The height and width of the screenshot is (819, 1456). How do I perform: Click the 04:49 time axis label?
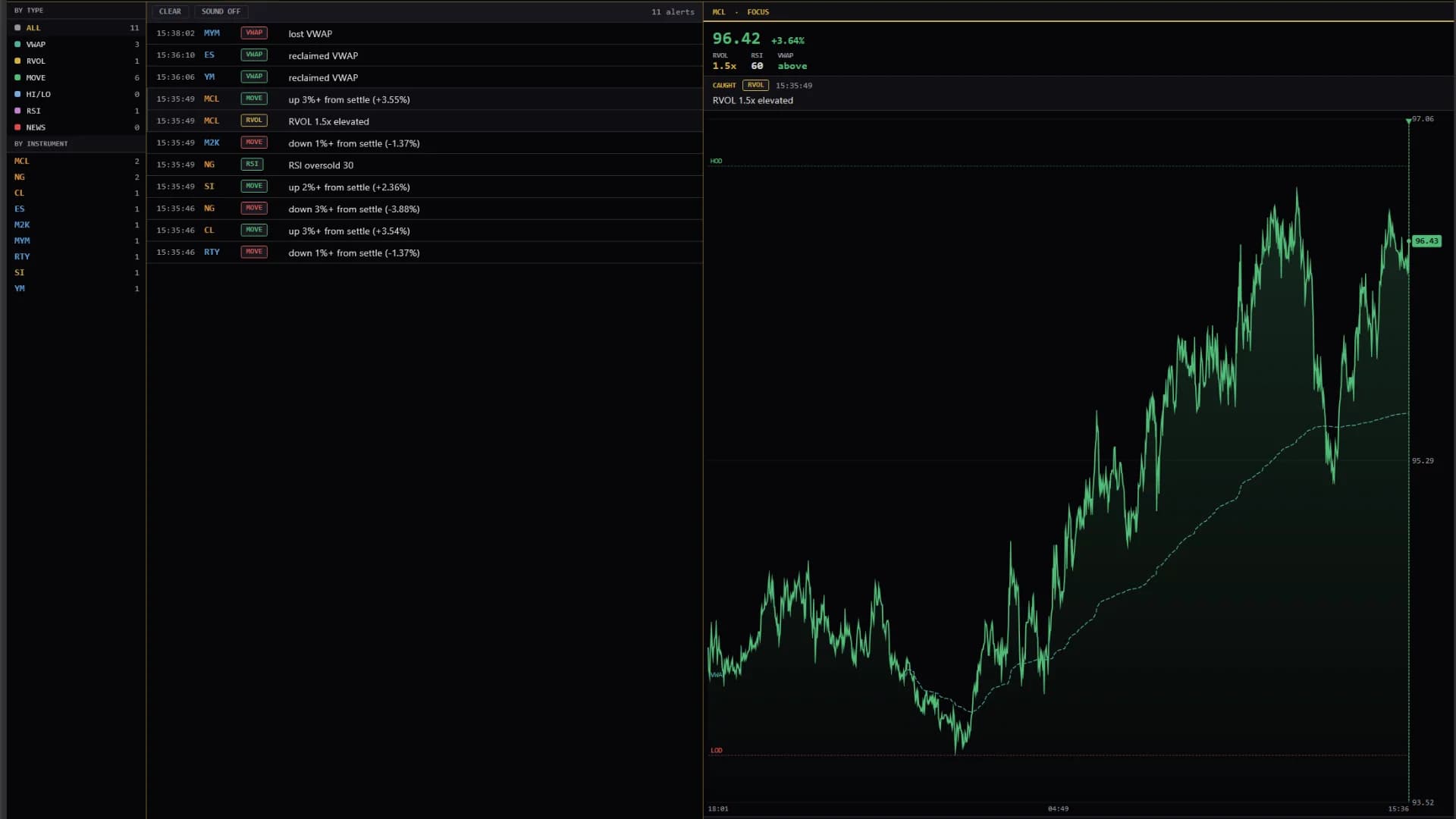pos(1058,809)
